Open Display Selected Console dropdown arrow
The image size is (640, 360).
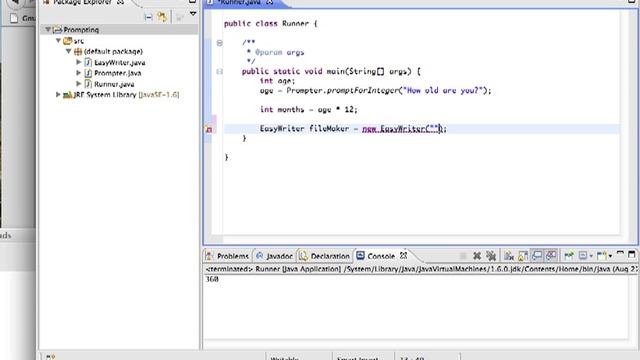(x=591, y=256)
